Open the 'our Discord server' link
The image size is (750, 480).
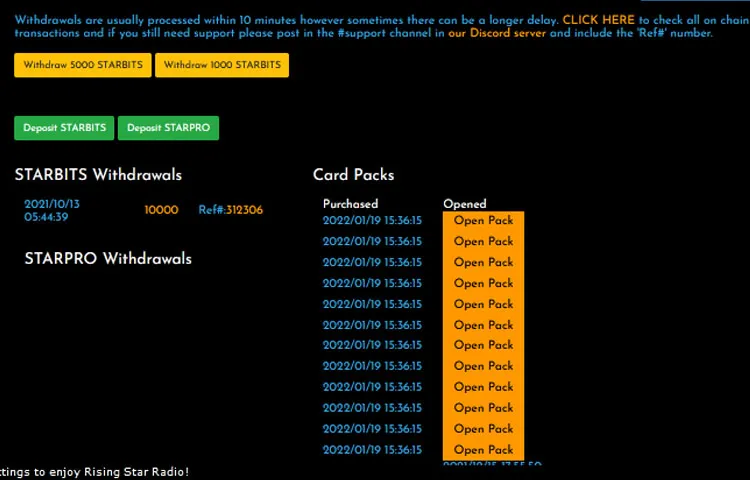[x=496, y=33]
